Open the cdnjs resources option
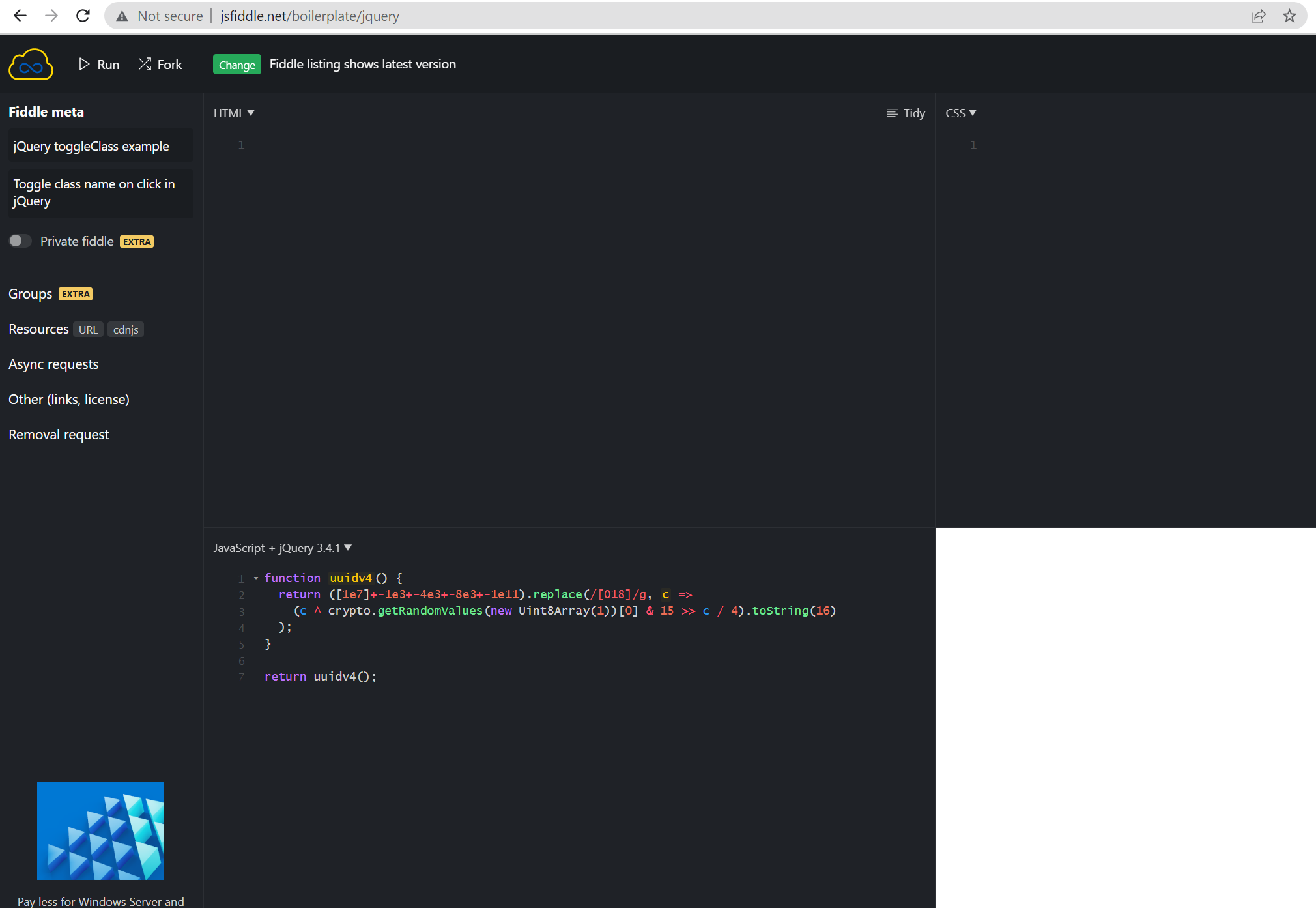This screenshot has height=908, width=1316. click(x=125, y=329)
